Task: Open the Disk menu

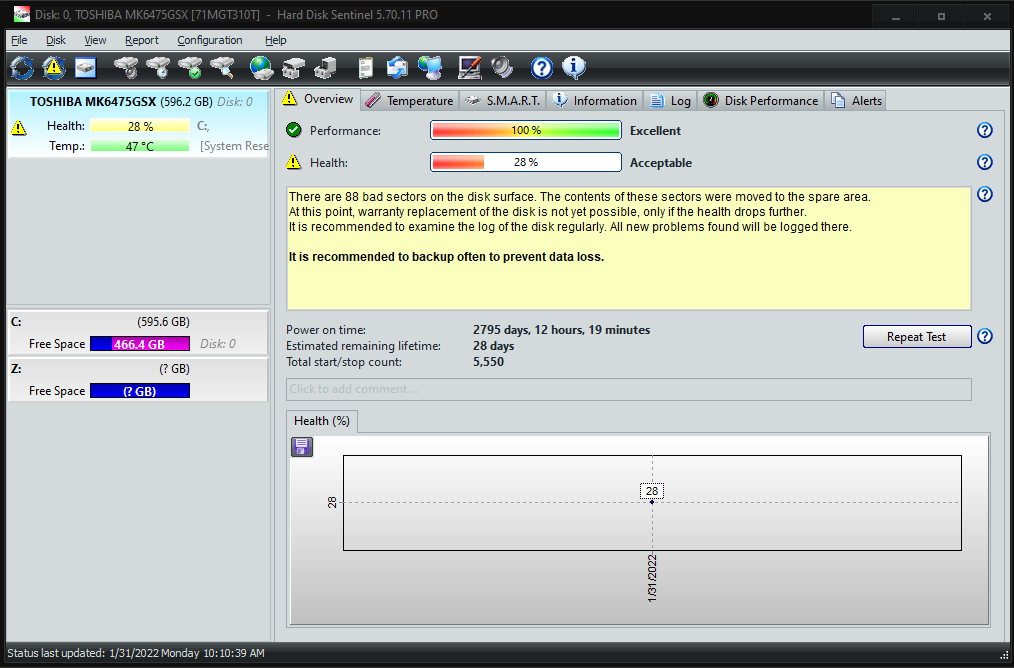Action: 56,40
